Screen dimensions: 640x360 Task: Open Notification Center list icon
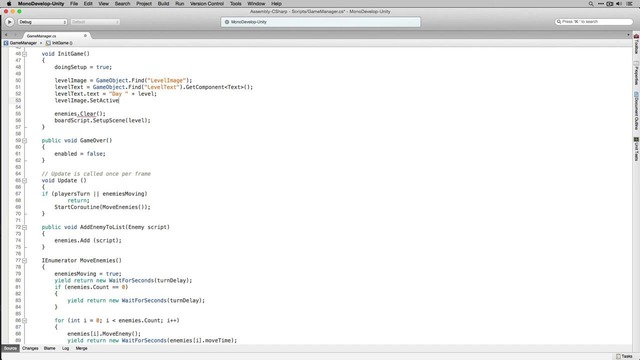(629, 4)
